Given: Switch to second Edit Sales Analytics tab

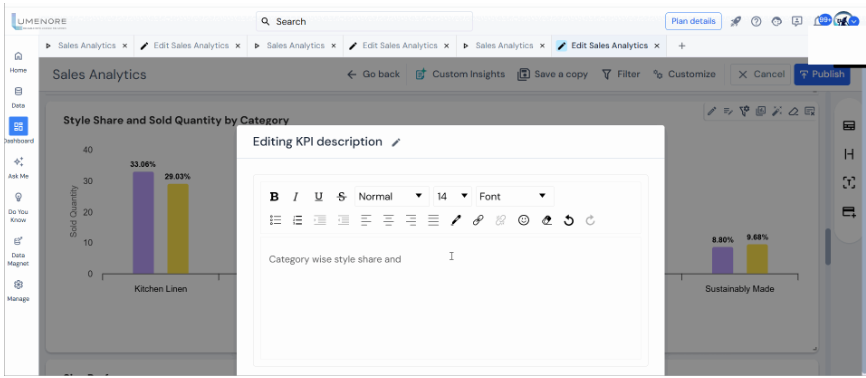Looking at the screenshot, I should (x=399, y=45).
